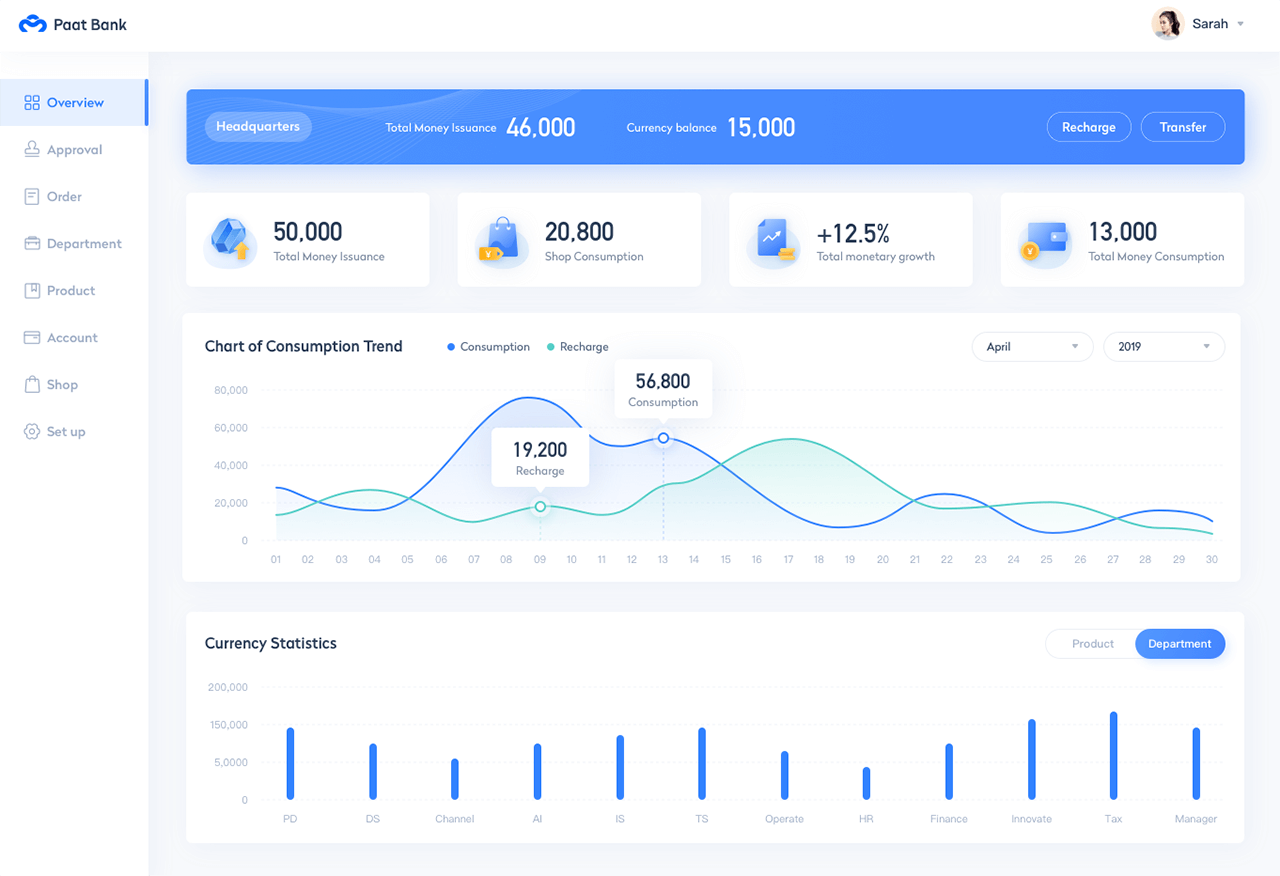Click the Finance department bar
1280x876 pixels.
click(949, 771)
